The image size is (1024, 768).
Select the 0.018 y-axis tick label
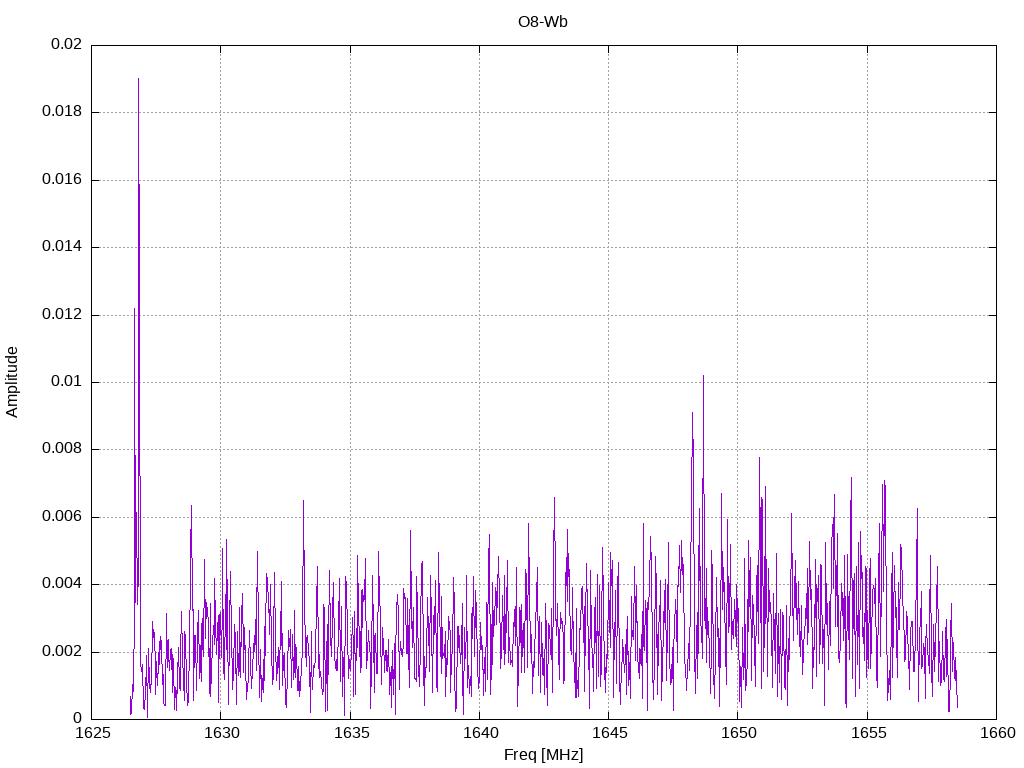tap(62, 112)
